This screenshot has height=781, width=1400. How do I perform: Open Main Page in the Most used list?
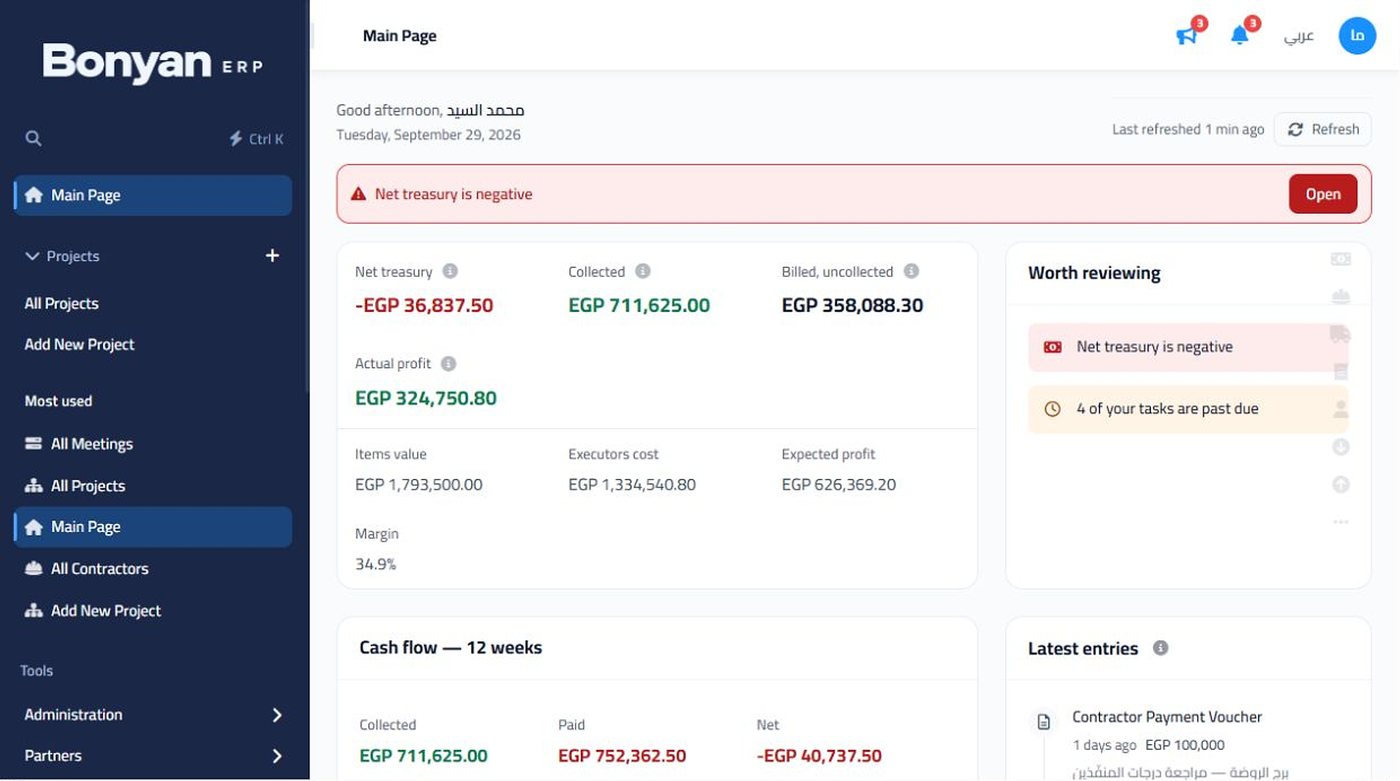click(152, 527)
